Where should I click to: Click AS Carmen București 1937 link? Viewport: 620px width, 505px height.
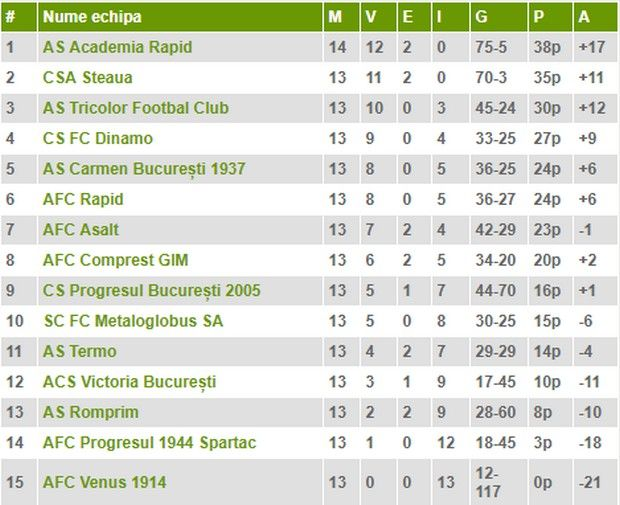[x=144, y=169]
